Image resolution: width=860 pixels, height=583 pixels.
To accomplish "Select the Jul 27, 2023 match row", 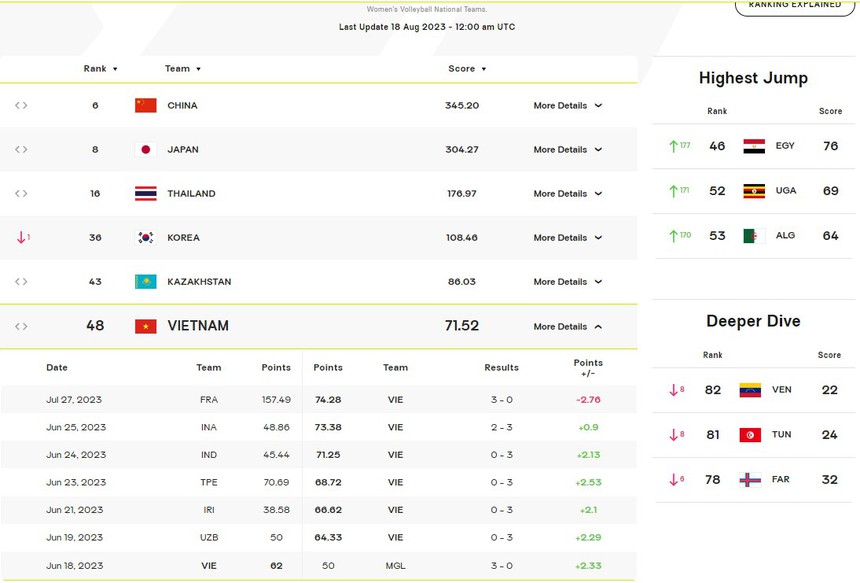I will 318,400.
